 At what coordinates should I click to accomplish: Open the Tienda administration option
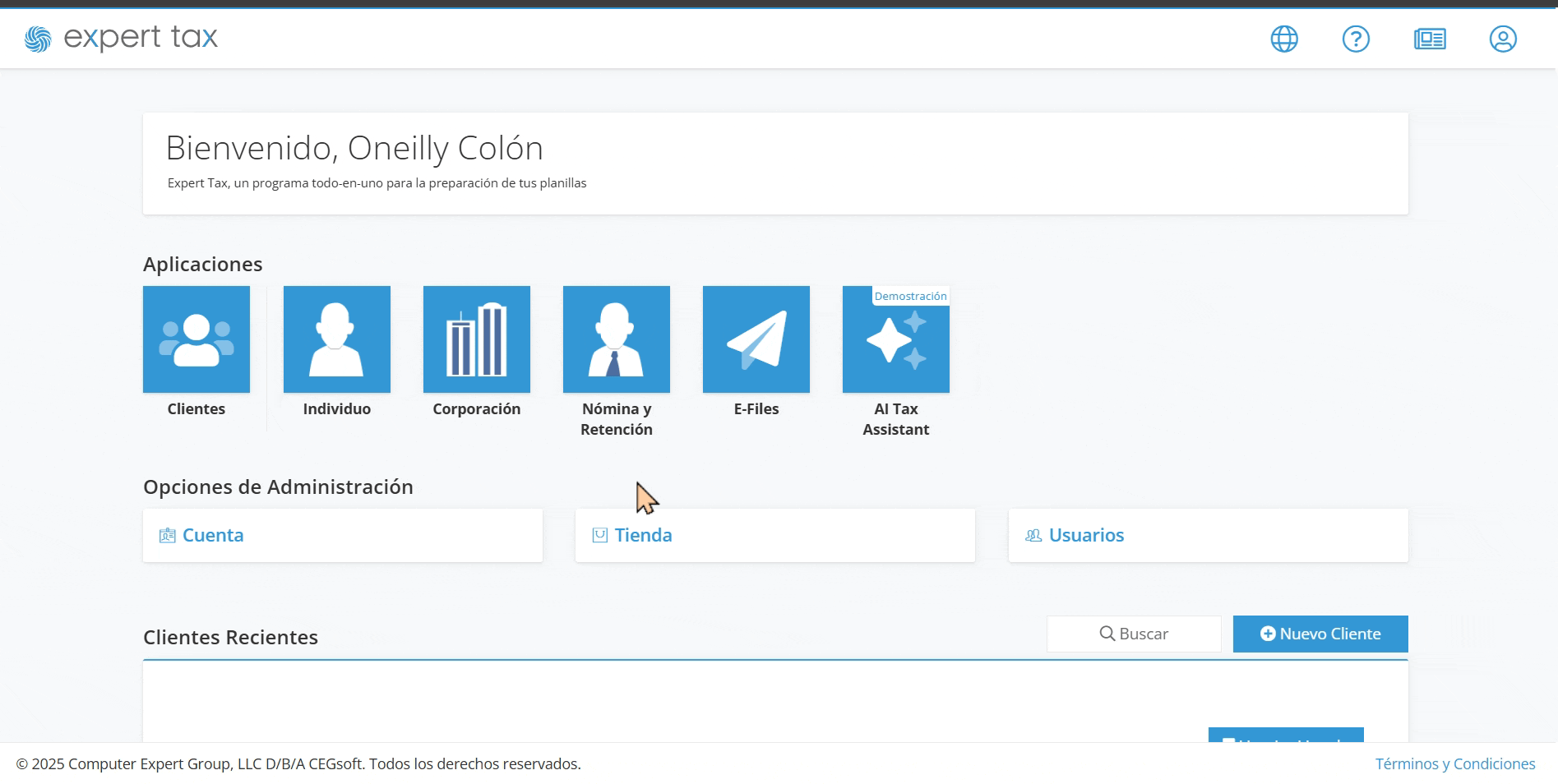[775, 535]
